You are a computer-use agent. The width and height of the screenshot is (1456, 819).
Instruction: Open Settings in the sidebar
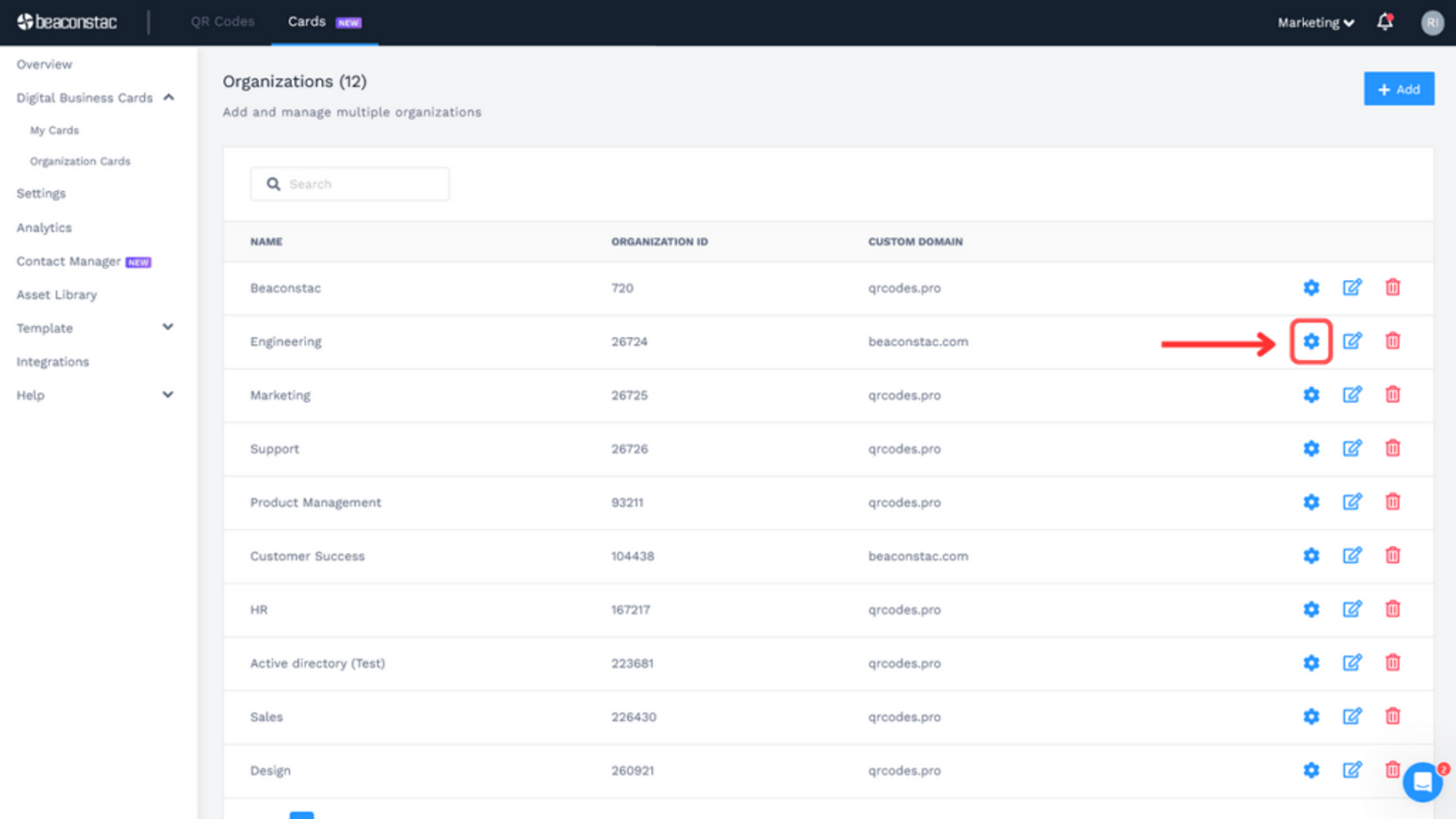(41, 193)
